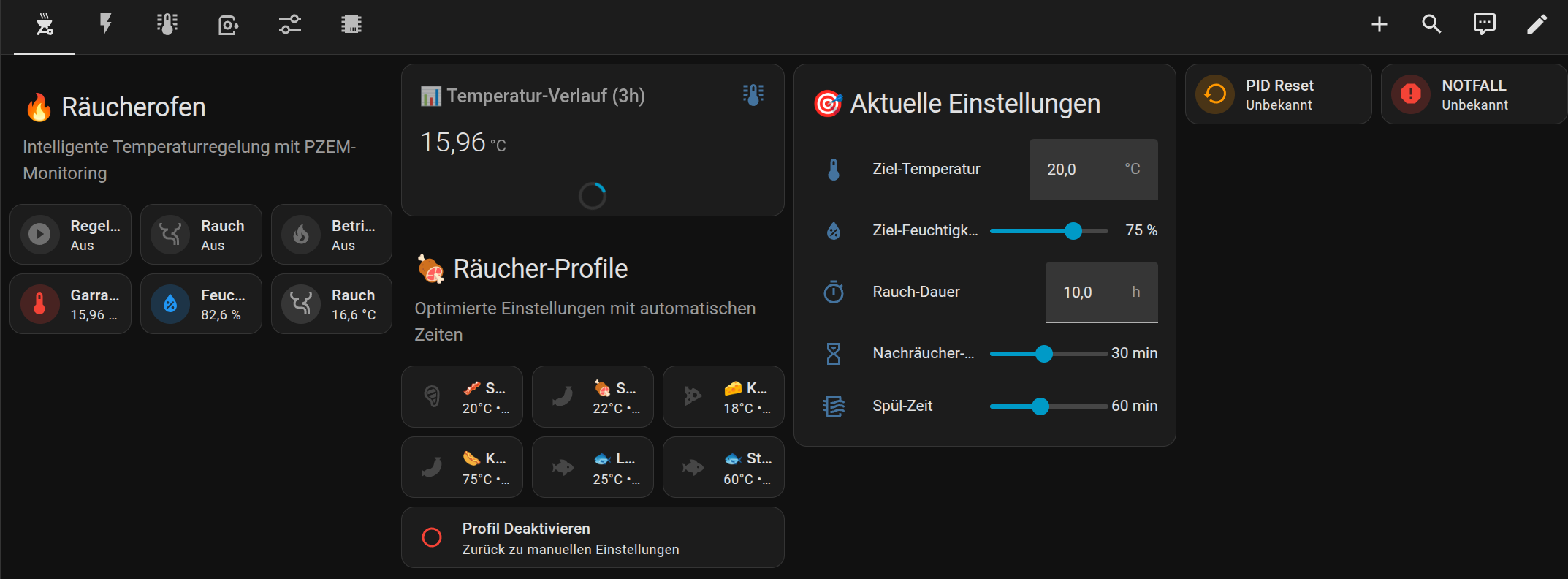Click the chat bubble icon in the toolbar
Image resolution: width=1568 pixels, height=579 pixels.
tap(1485, 24)
